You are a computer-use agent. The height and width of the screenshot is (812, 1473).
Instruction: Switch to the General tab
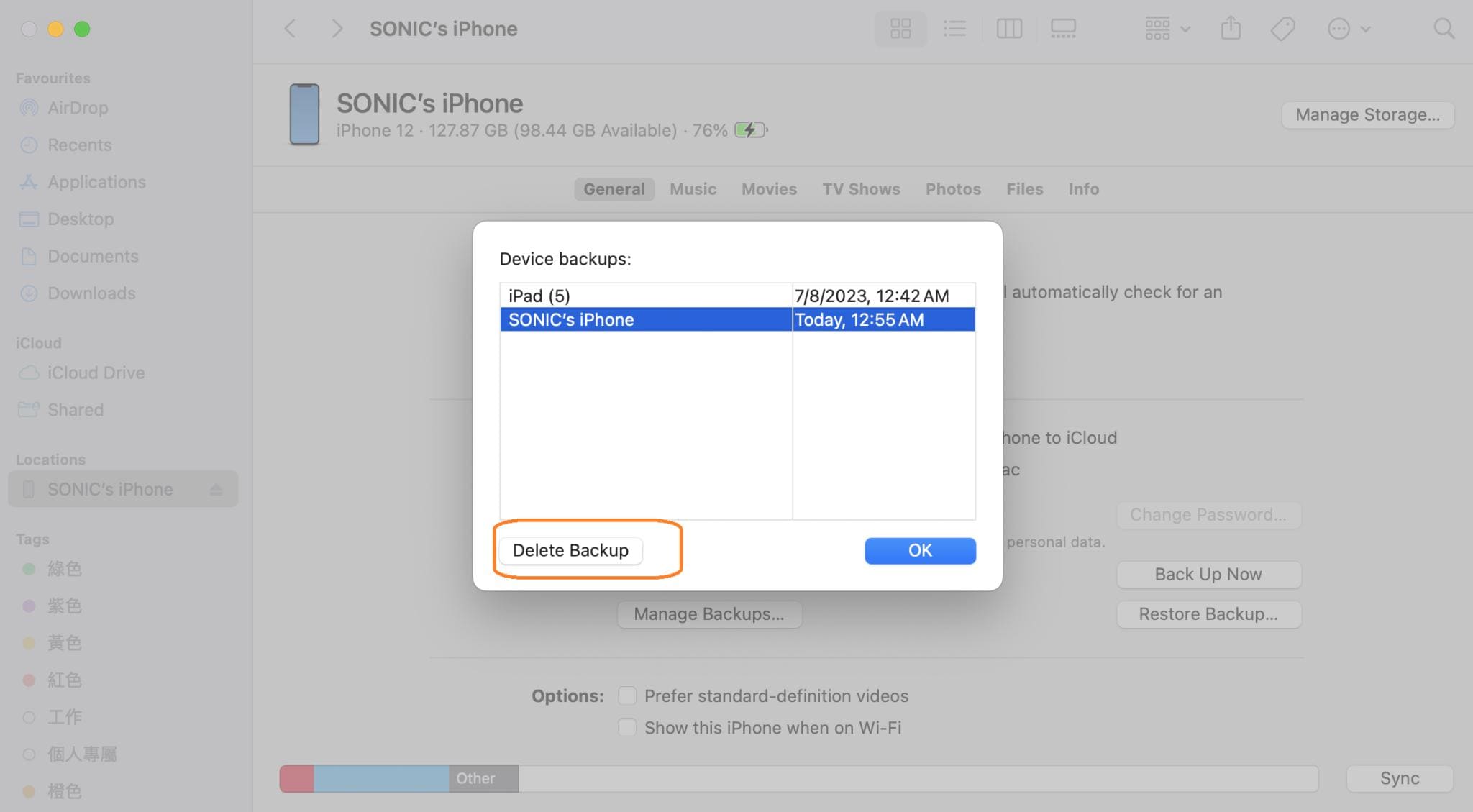coord(614,189)
